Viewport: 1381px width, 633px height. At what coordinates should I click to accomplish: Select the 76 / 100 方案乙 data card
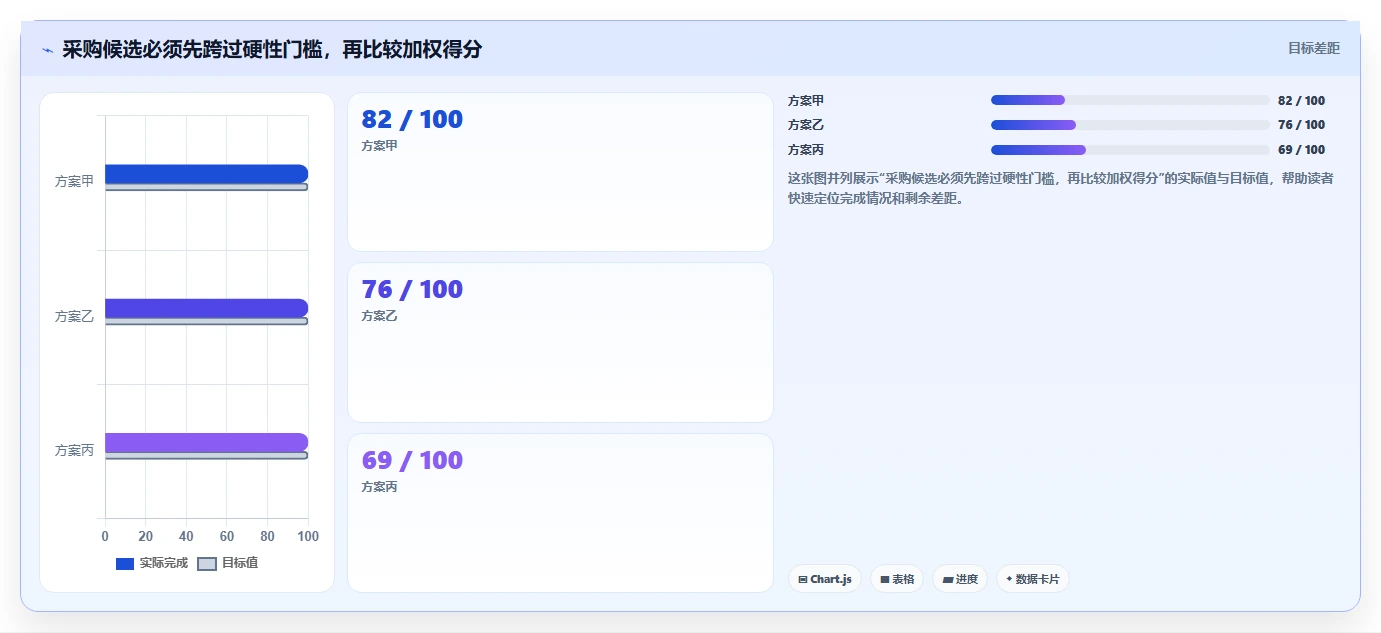[x=560, y=342]
